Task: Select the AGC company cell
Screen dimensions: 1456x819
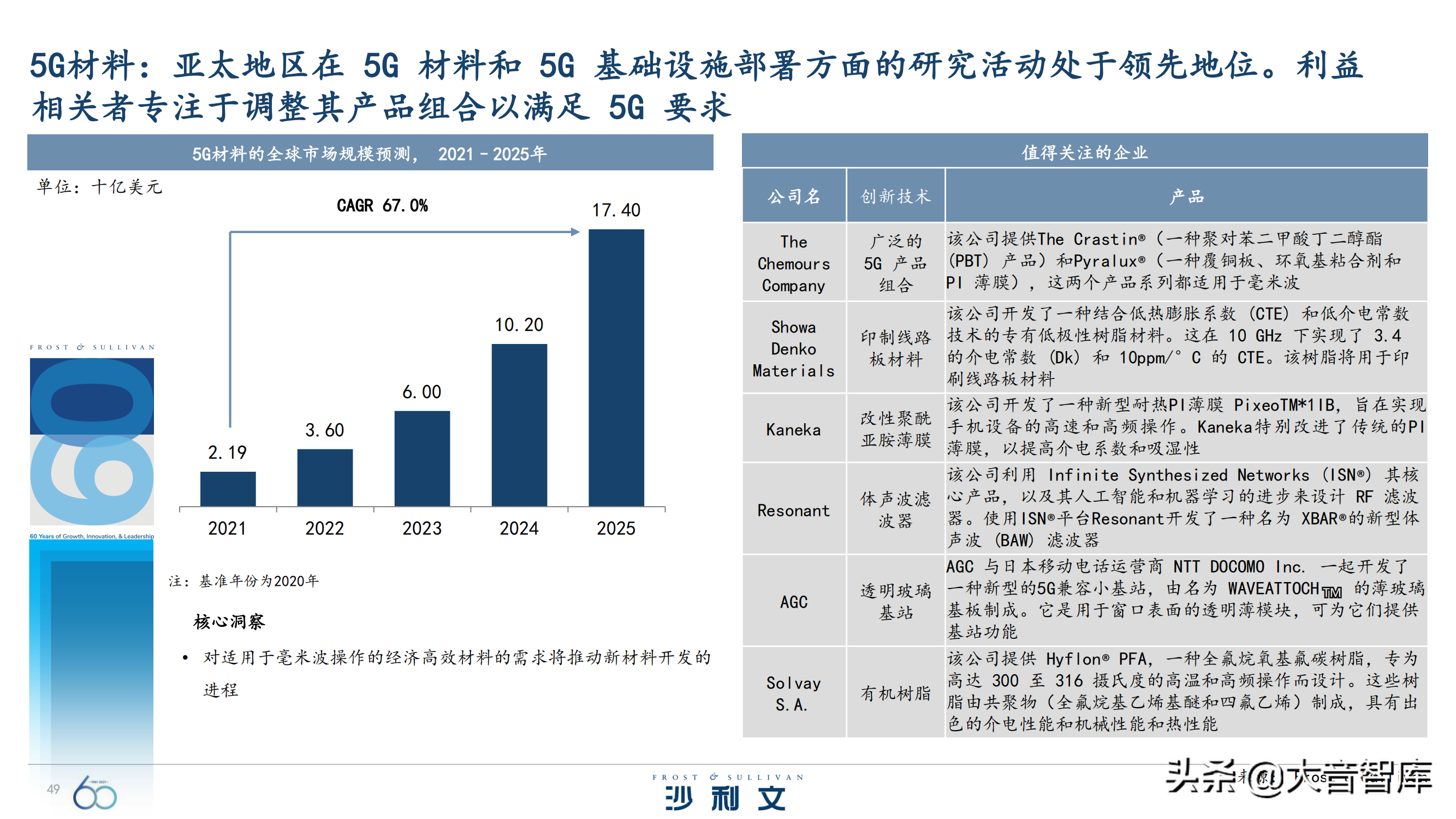Action: tap(794, 601)
